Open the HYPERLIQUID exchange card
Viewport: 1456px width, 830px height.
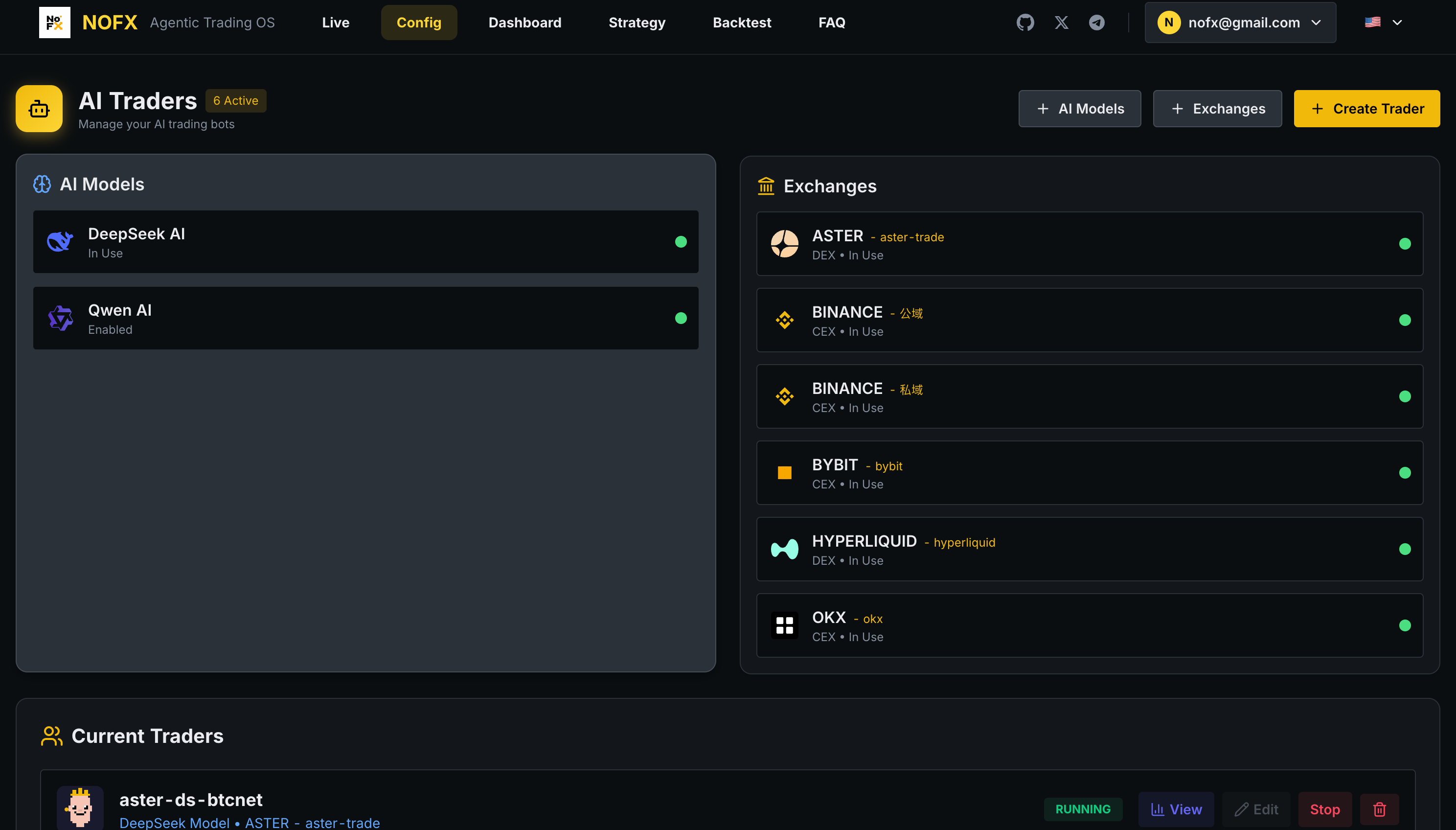click(x=1090, y=550)
